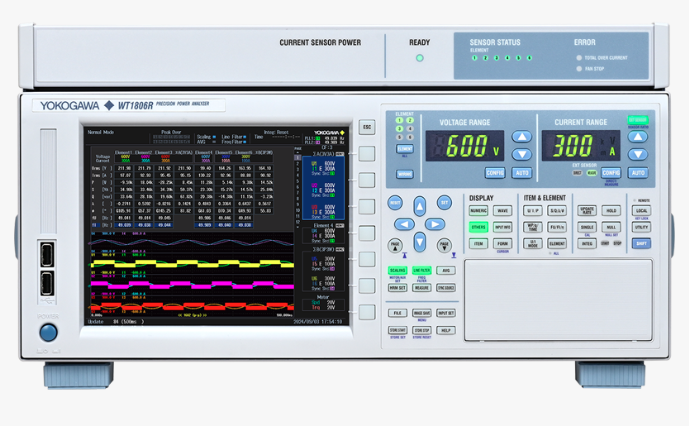Select NUMERIC display mode
Viewport: 689px width, 426px height.
coord(479,211)
